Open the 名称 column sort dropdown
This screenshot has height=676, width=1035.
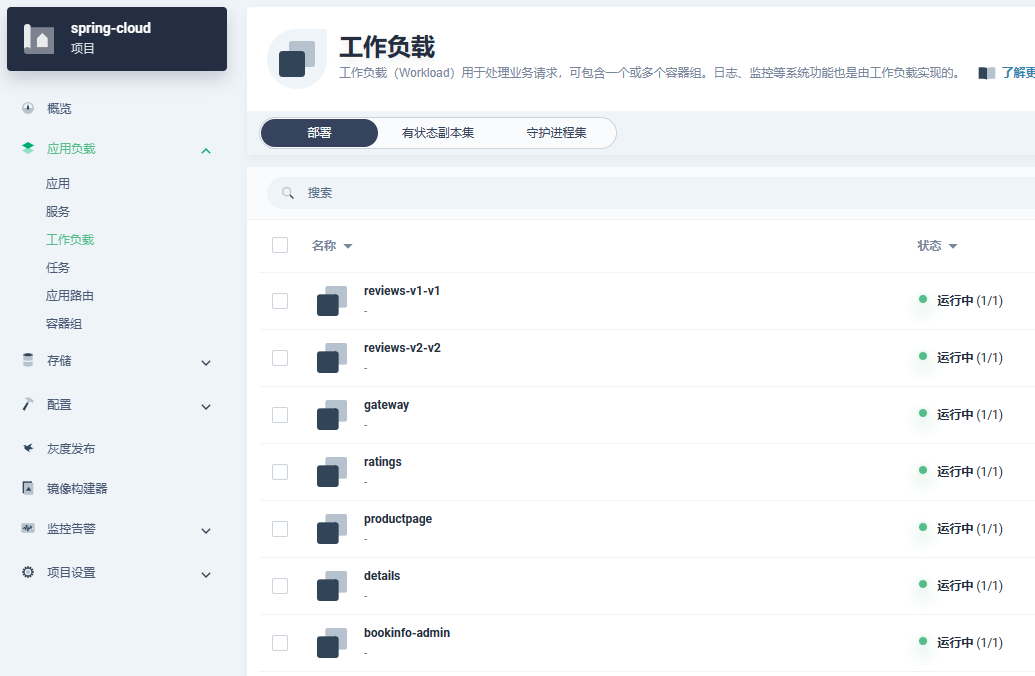click(x=348, y=246)
